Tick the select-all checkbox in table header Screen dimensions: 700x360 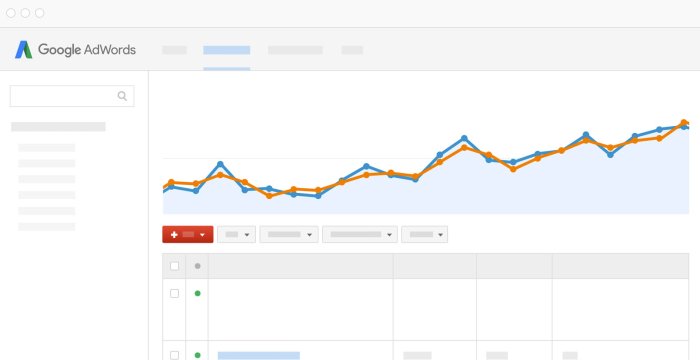[175, 266]
